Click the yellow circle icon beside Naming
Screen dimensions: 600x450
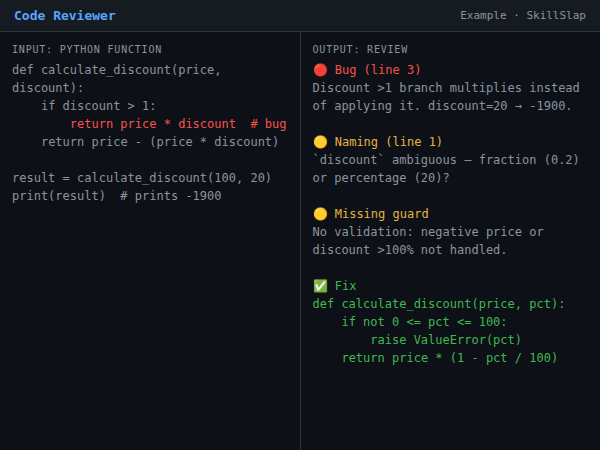coord(319,141)
